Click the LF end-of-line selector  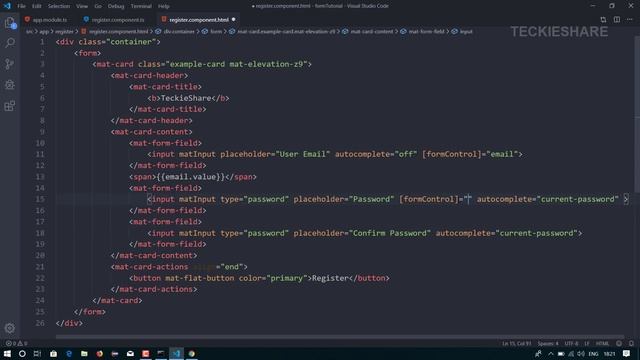coord(587,344)
